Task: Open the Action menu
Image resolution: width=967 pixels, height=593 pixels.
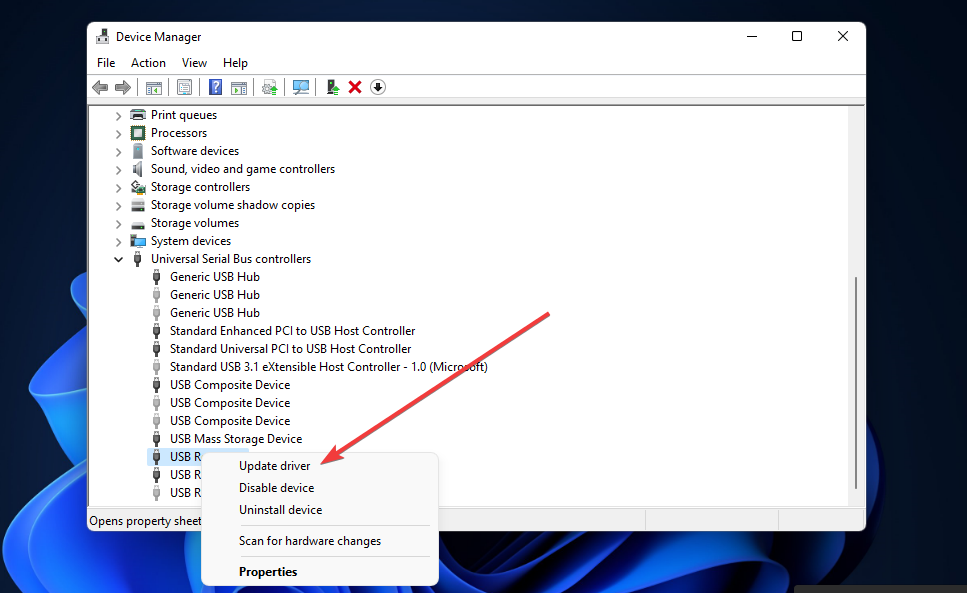Action: [x=148, y=63]
